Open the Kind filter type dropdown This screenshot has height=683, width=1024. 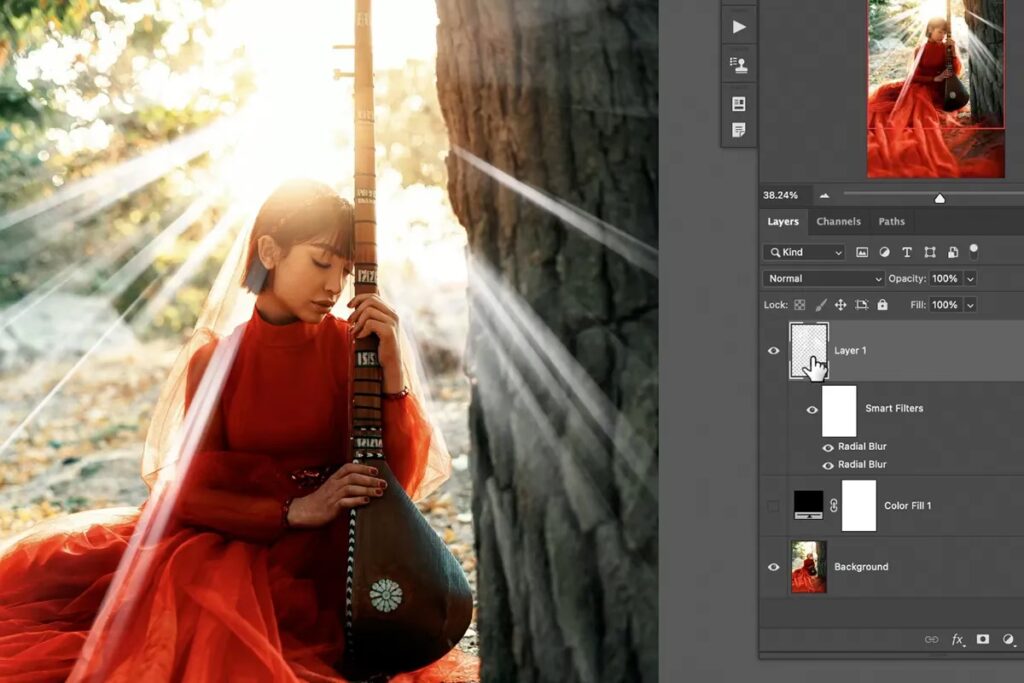coord(804,252)
